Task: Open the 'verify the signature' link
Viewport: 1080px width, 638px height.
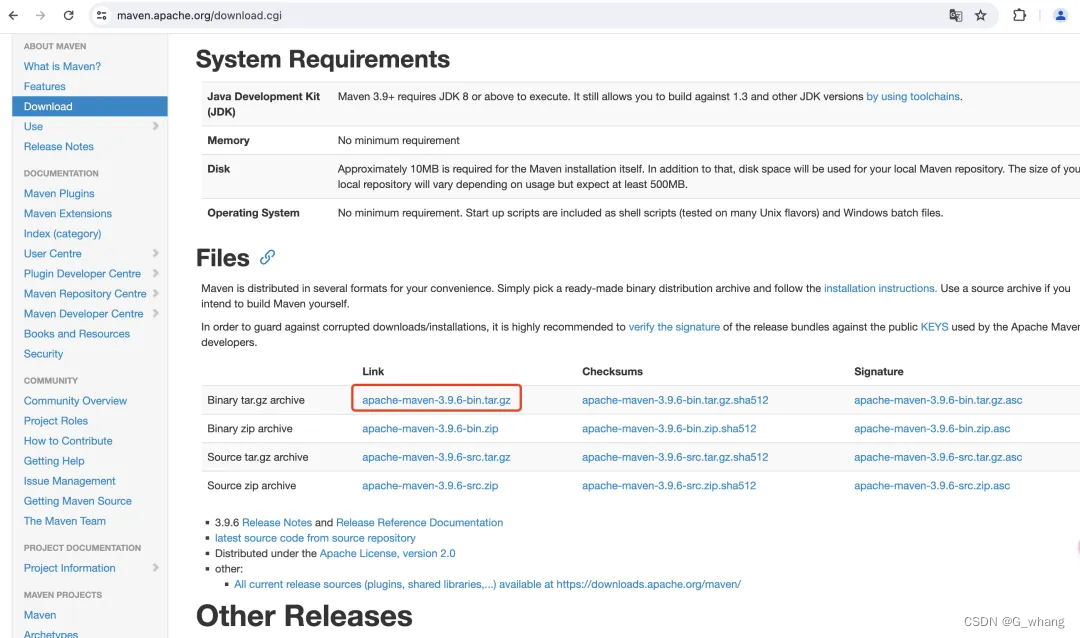Action: coord(674,327)
